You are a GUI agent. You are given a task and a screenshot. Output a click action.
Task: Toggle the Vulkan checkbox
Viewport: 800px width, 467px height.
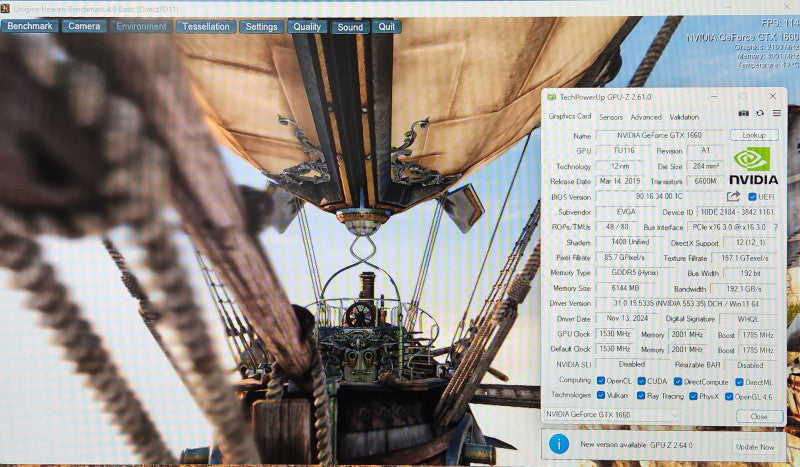coord(601,395)
